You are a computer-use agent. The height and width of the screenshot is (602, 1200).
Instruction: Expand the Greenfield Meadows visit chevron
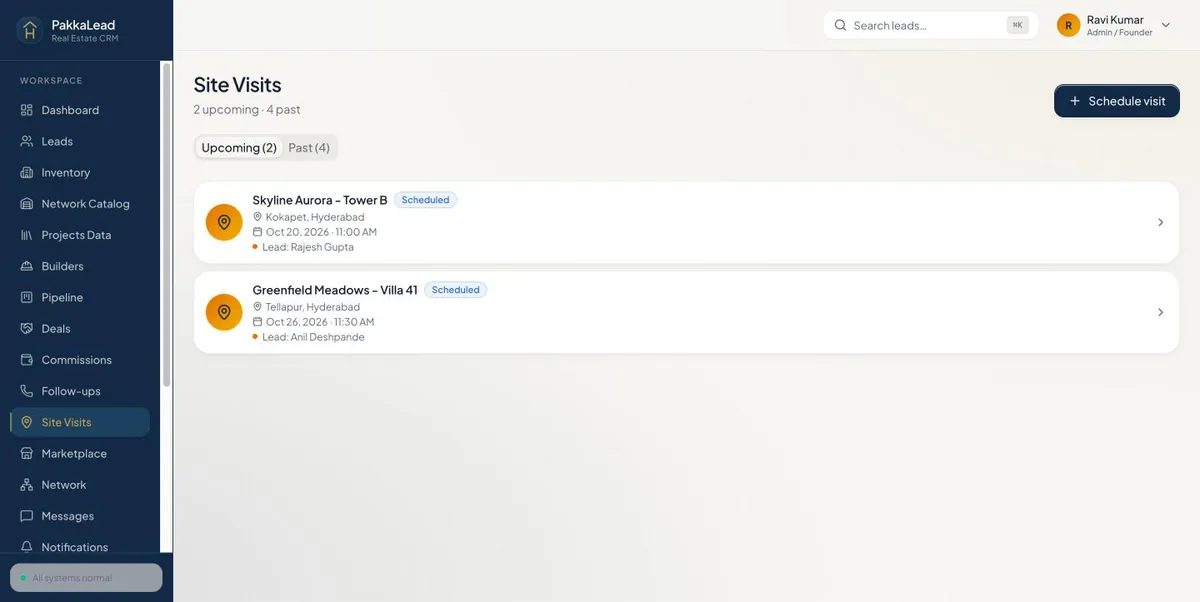tap(1160, 312)
